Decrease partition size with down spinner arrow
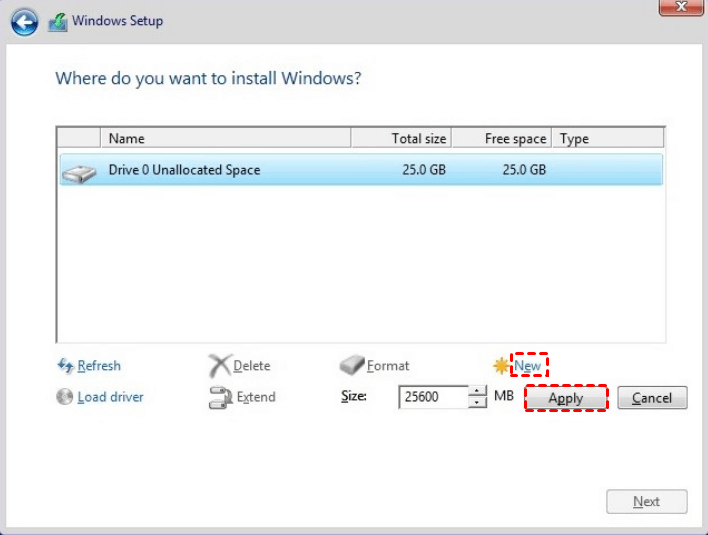This screenshot has width=708, height=535. pos(477,402)
